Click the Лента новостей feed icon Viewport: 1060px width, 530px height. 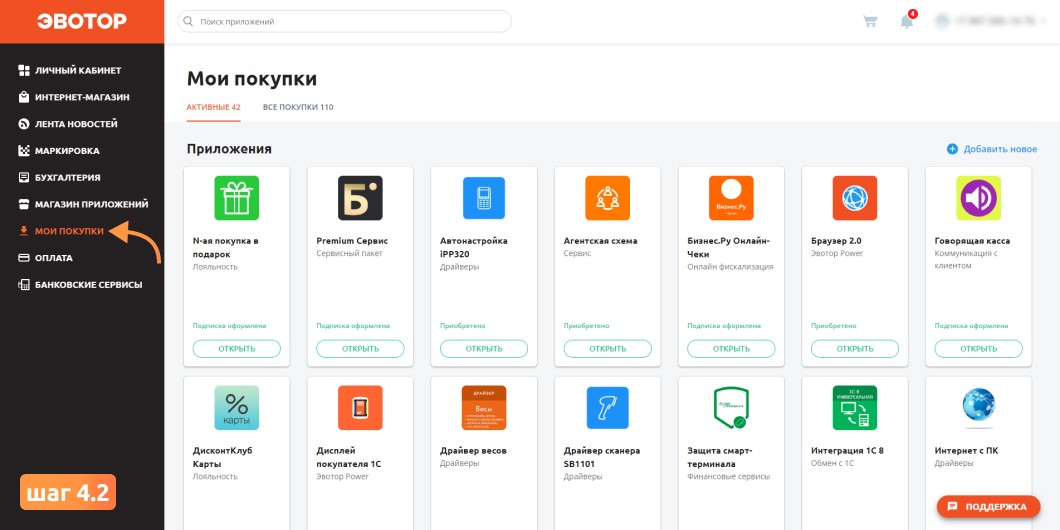click(24, 124)
